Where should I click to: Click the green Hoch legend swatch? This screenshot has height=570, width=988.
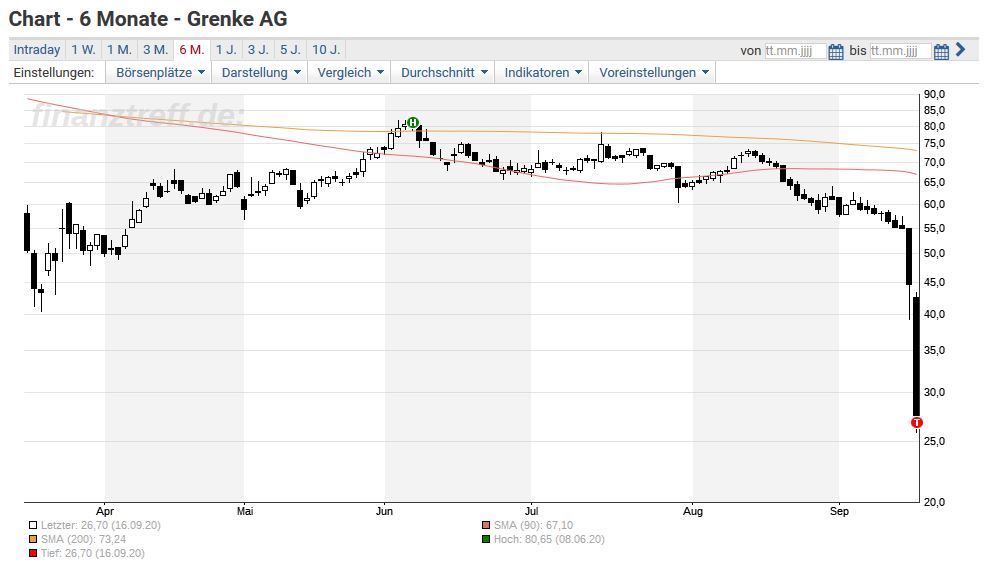point(486,539)
